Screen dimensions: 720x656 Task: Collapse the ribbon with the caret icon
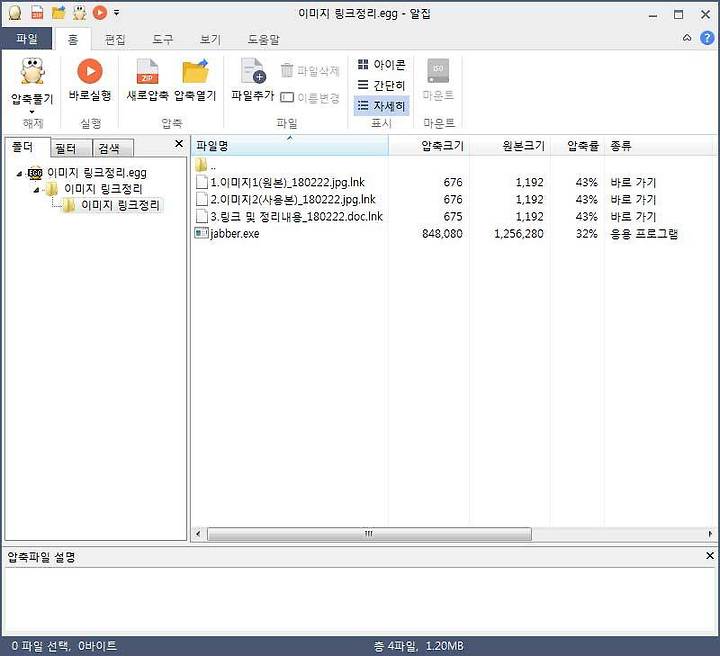click(x=687, y=38)
